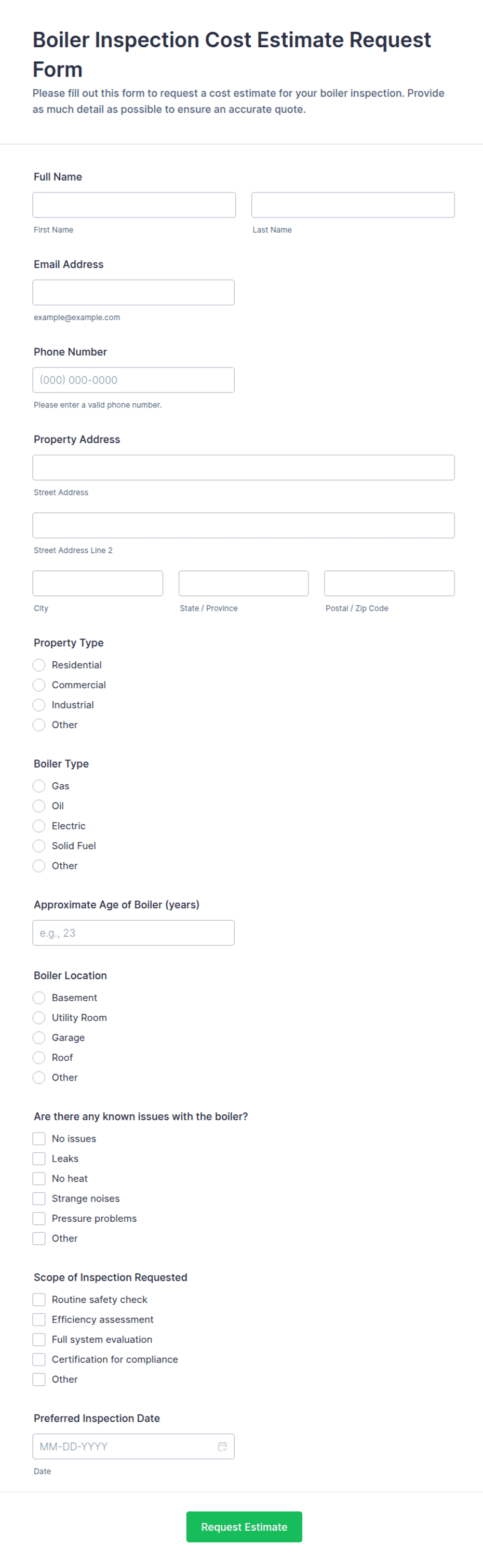Choose Roof as boiler location
Viewport: 483px width, 1568px height.
(39, 1057)
